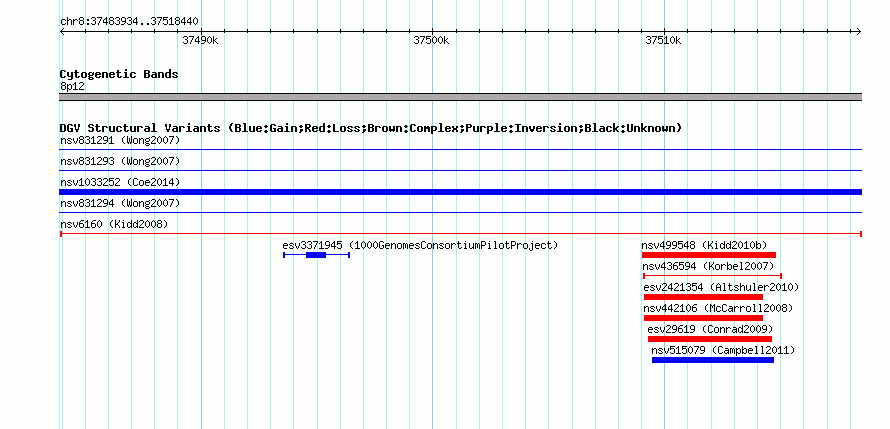Screen dimensions: 890x429
Task: Click the esv29619 (Conrad2009) label
Action: tap(710, 329)
